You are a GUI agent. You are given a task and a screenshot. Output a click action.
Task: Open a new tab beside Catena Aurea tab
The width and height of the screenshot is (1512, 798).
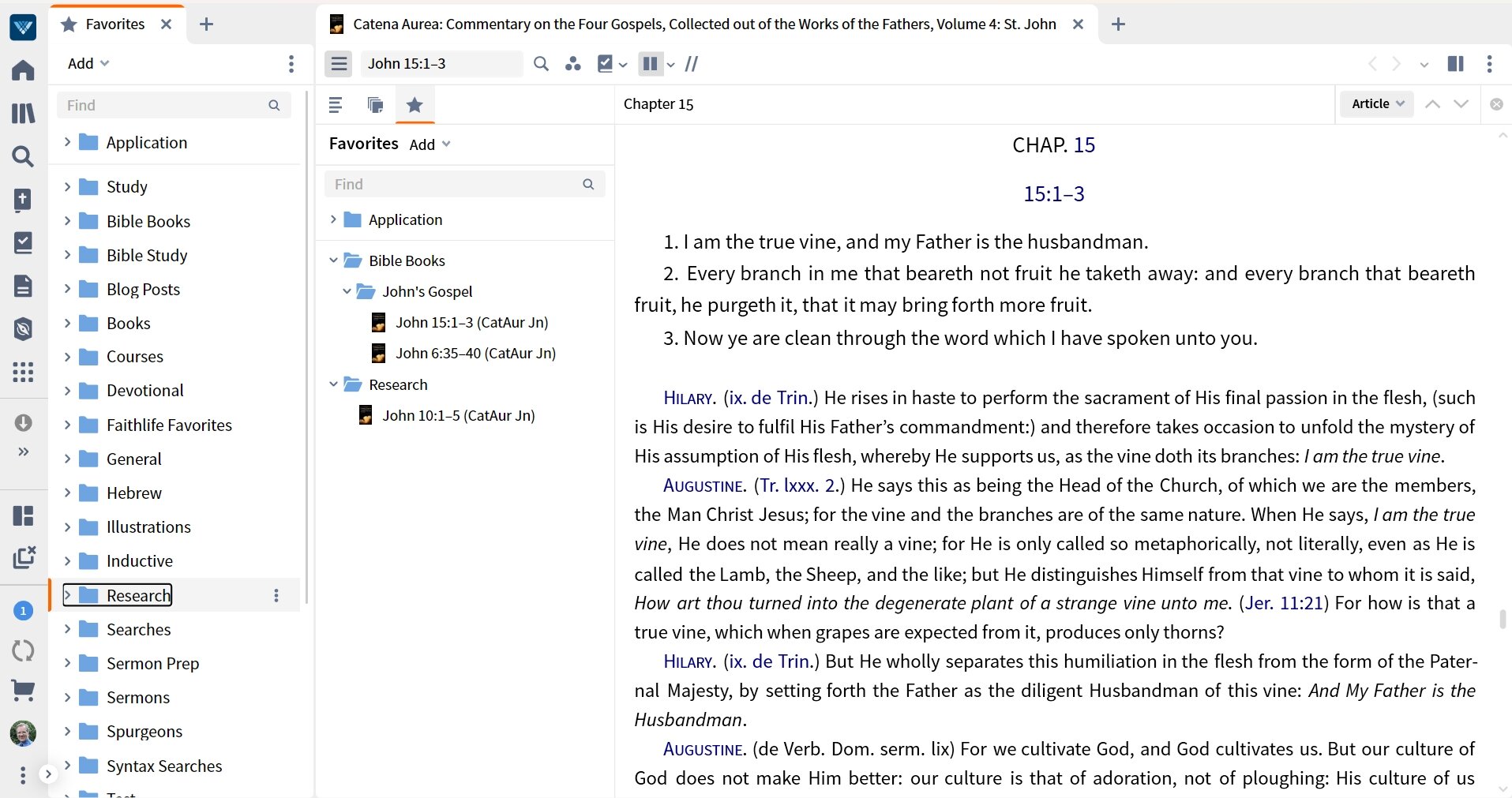click(x=1118, y=24)
